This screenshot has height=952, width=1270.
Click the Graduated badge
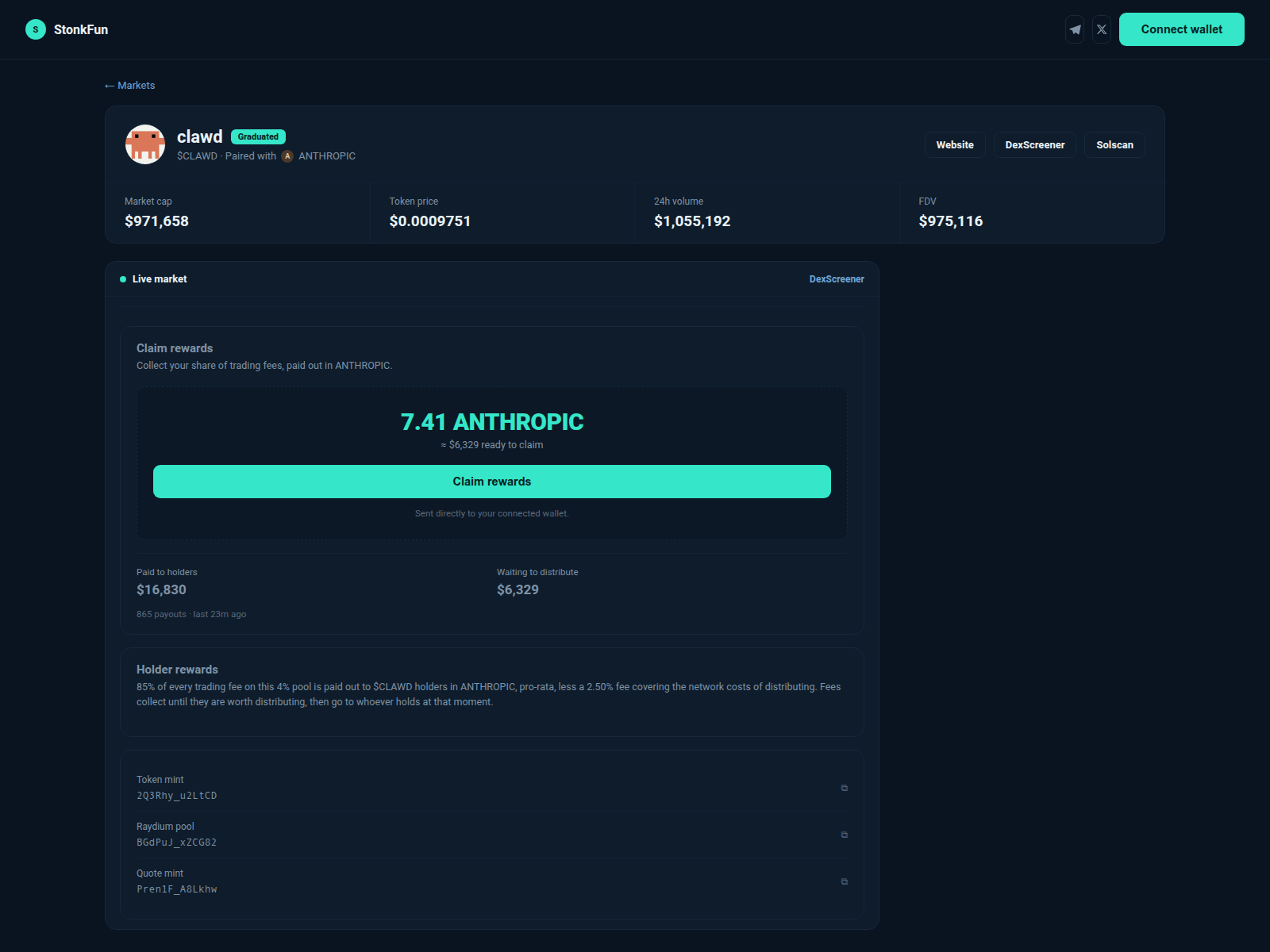click(x=258, y=136)
